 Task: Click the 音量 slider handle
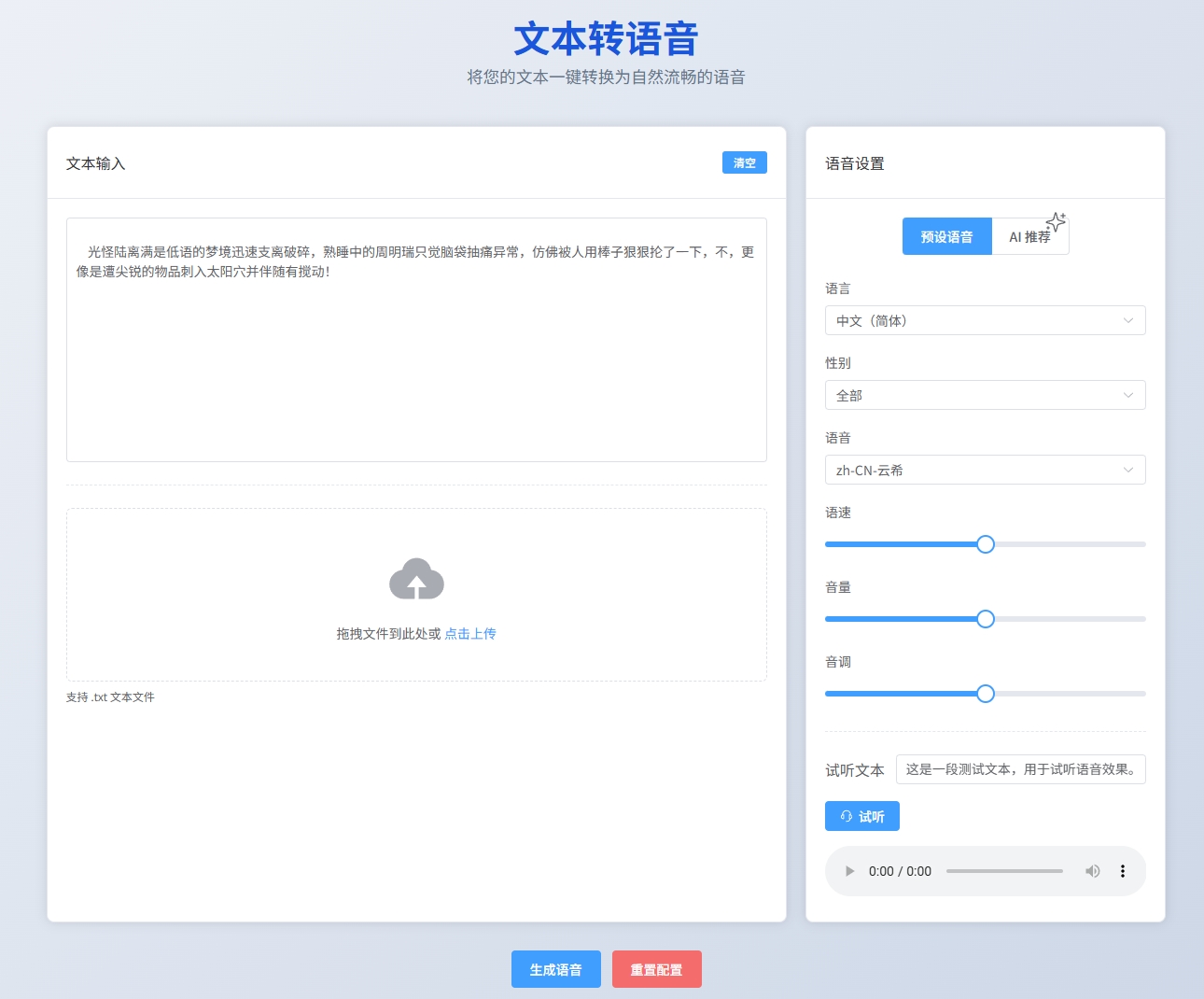click(x=986, y=619)
